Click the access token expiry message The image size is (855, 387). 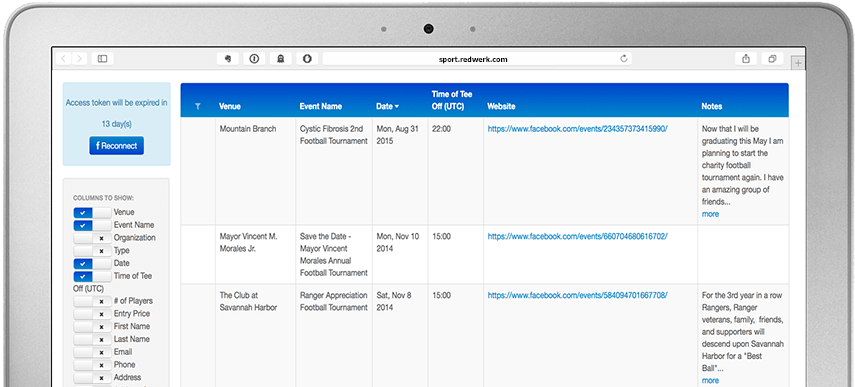[x=117, y=113]
